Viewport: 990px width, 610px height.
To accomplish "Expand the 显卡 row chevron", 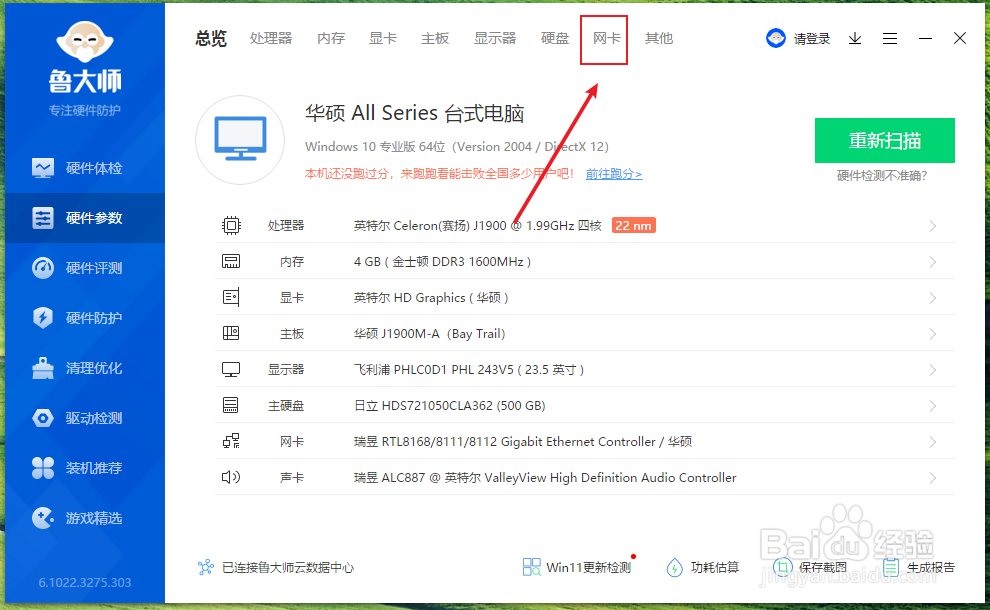I will coord(933,298).
